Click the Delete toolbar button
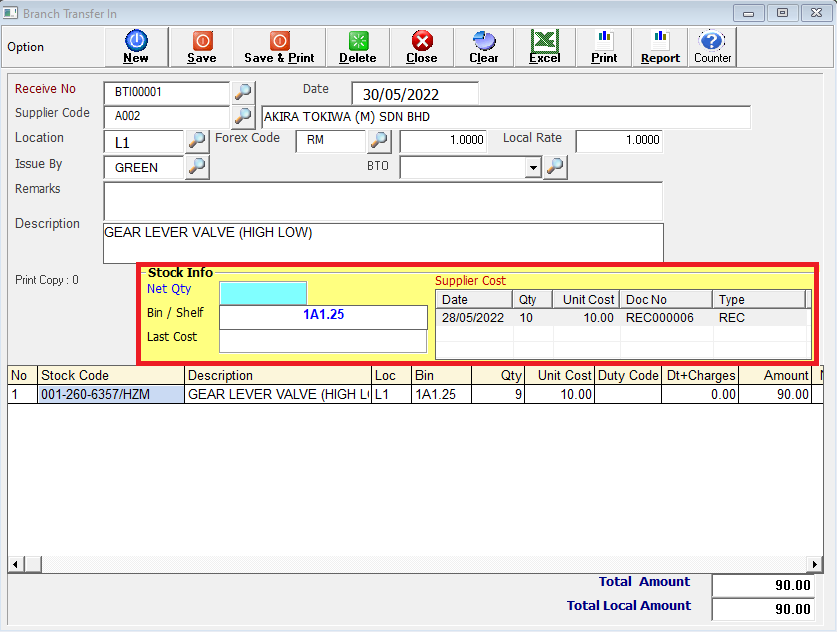 point(358,47)
